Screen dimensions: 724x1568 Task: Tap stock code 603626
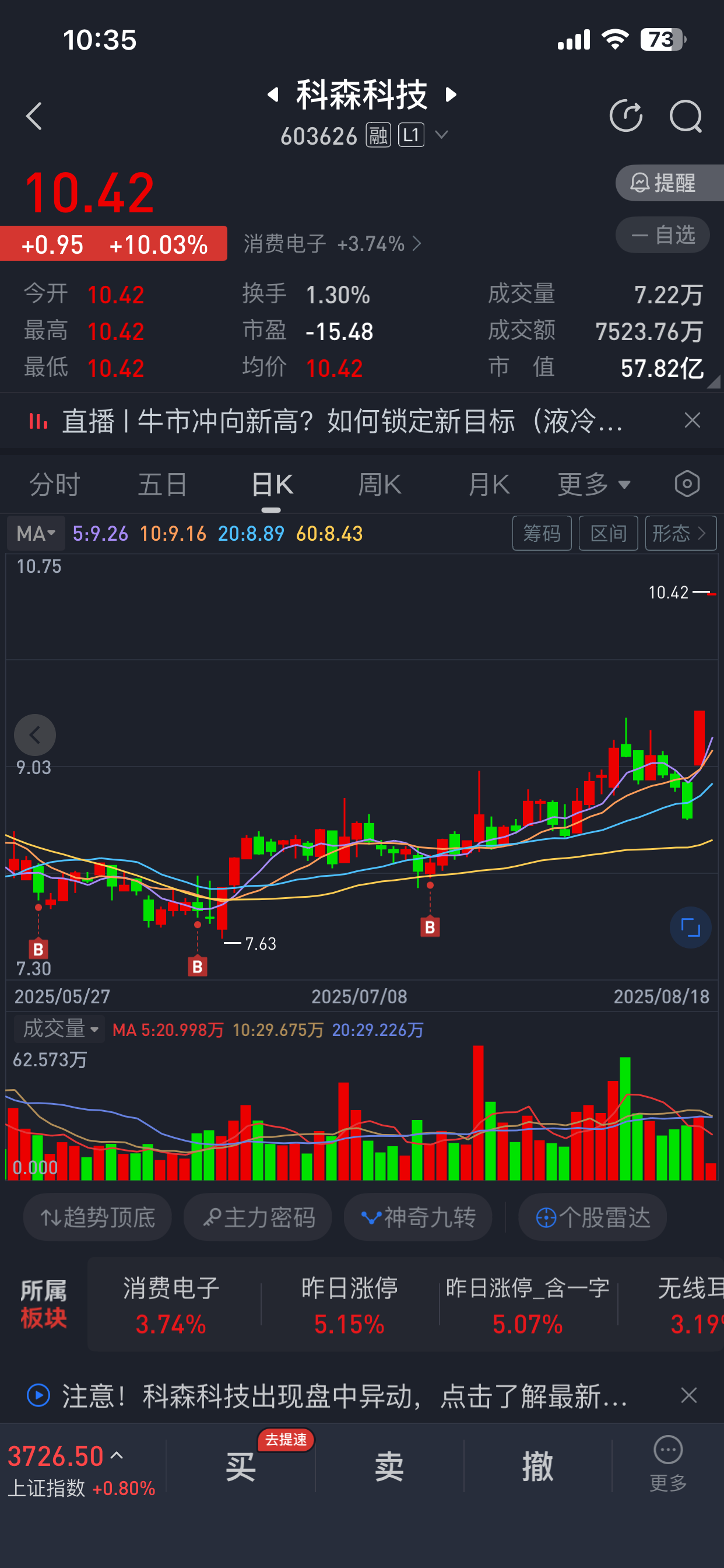[x=318, y=136]
